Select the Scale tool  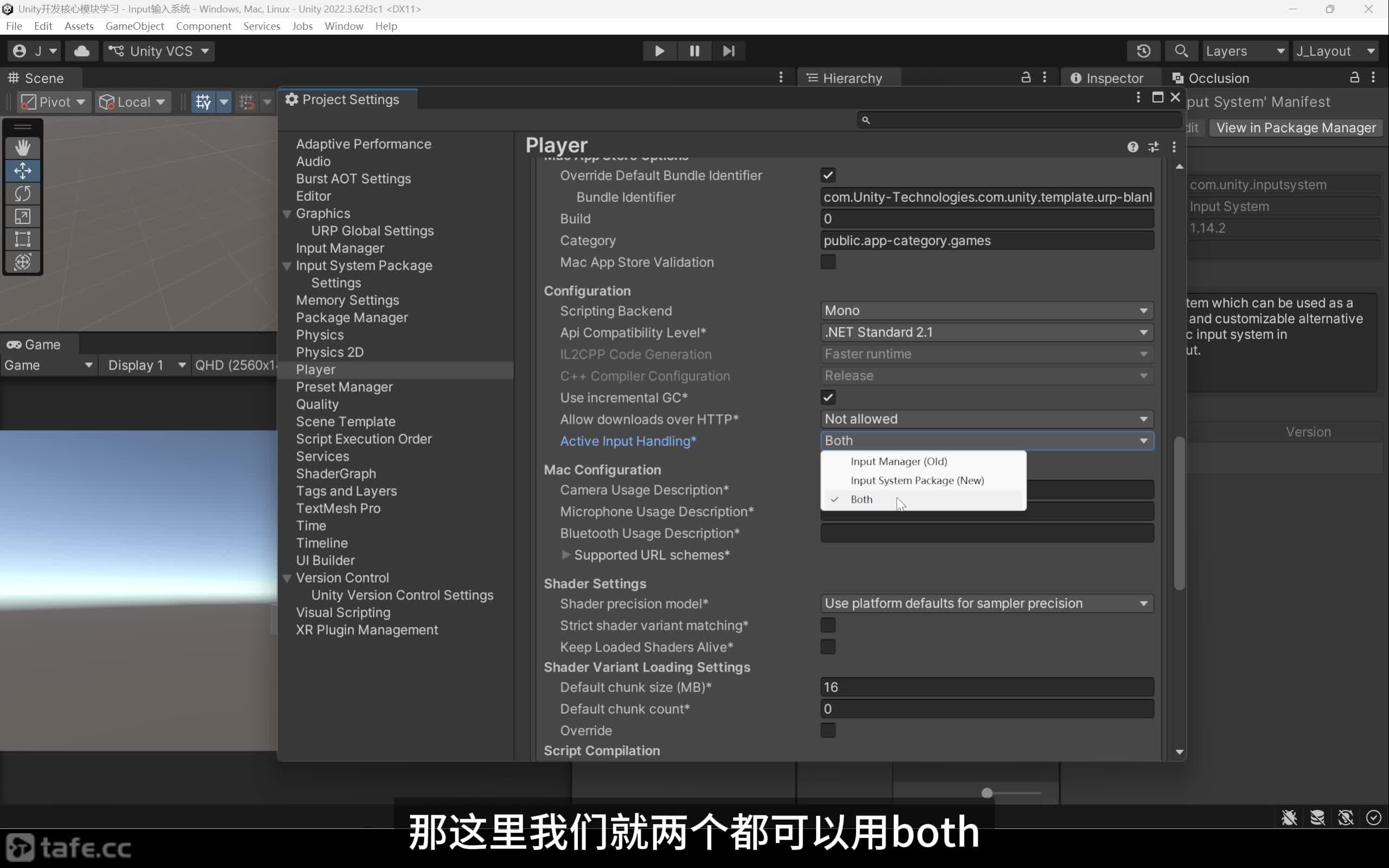pyautogui.click(x=23, y=216)
